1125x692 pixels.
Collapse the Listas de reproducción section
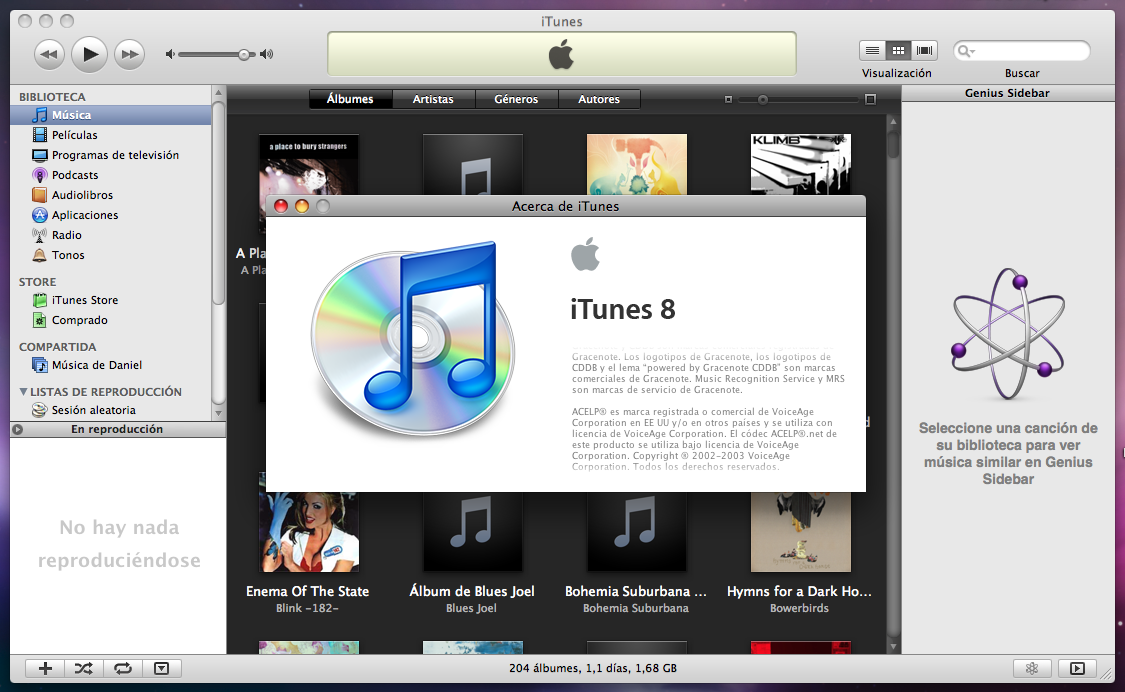click(24, 392)
